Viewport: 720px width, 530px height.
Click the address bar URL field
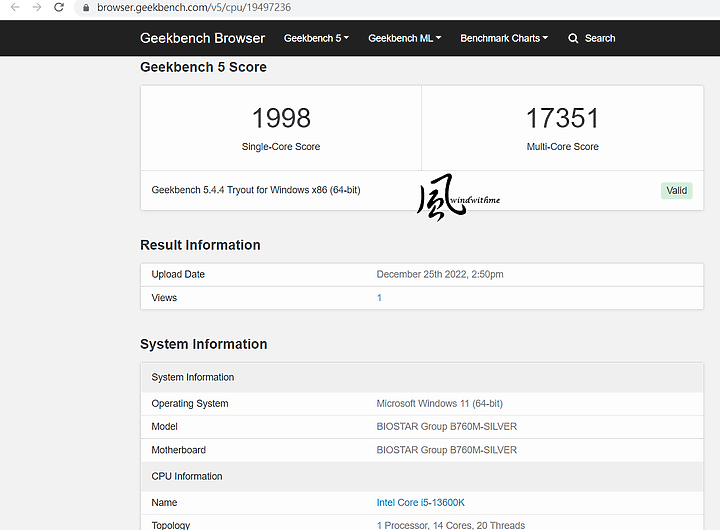395,8
